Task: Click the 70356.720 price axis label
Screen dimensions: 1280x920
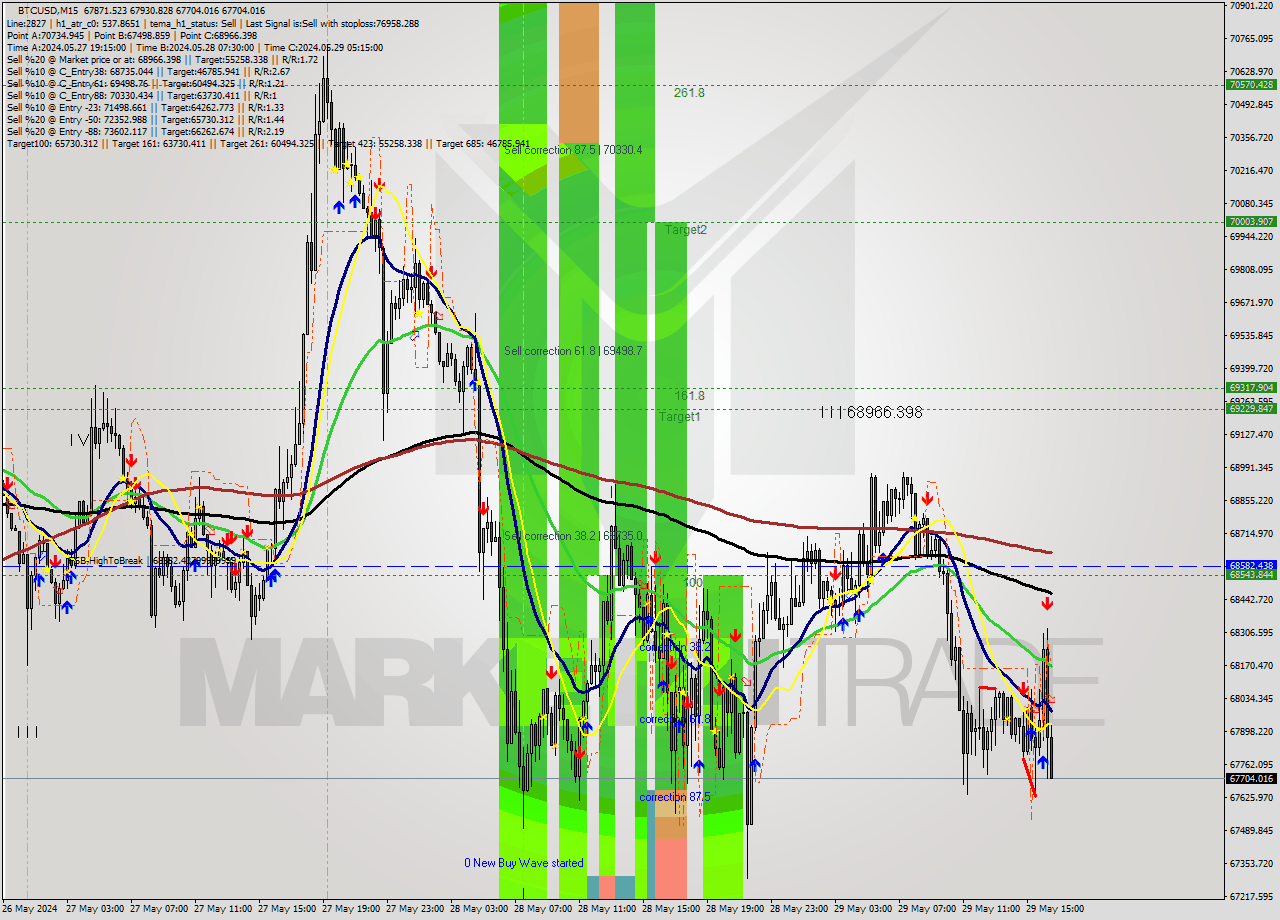Action: (1252, 137)
